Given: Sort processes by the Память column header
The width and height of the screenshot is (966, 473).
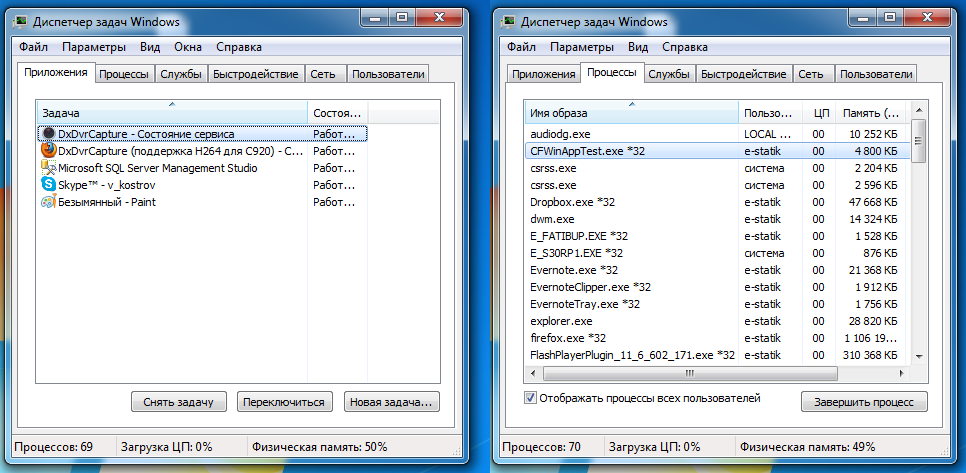Looking at the screenshot, I should 872,113.
